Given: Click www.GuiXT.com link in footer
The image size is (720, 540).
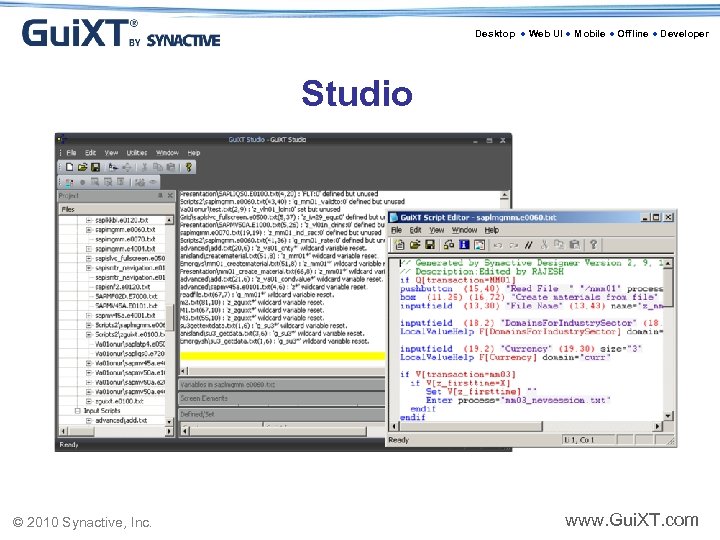Looking at the screenshot, I should point(632,520).
